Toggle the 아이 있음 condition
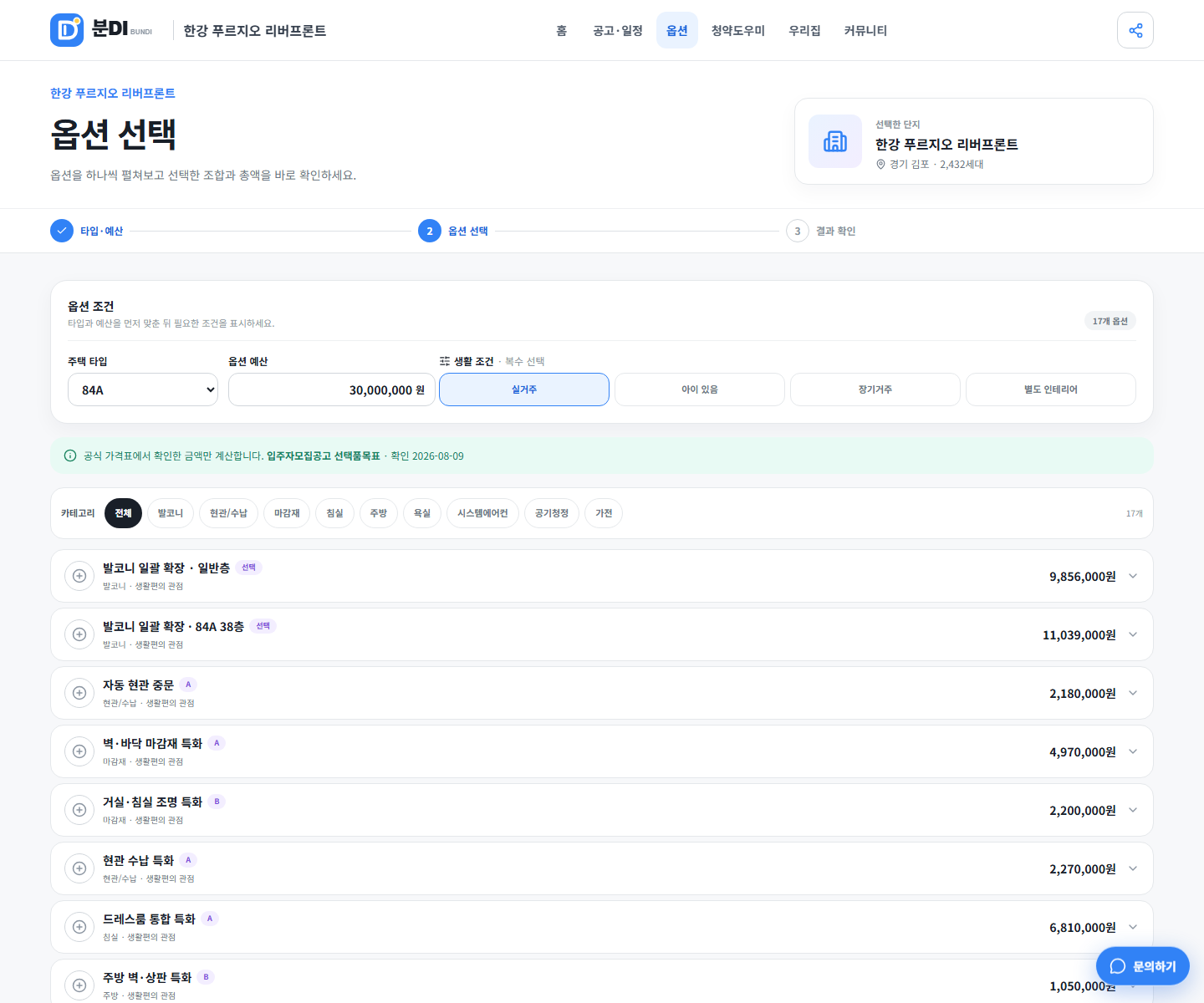This screenshot has height=1003, width=1204. pos(700,389)
